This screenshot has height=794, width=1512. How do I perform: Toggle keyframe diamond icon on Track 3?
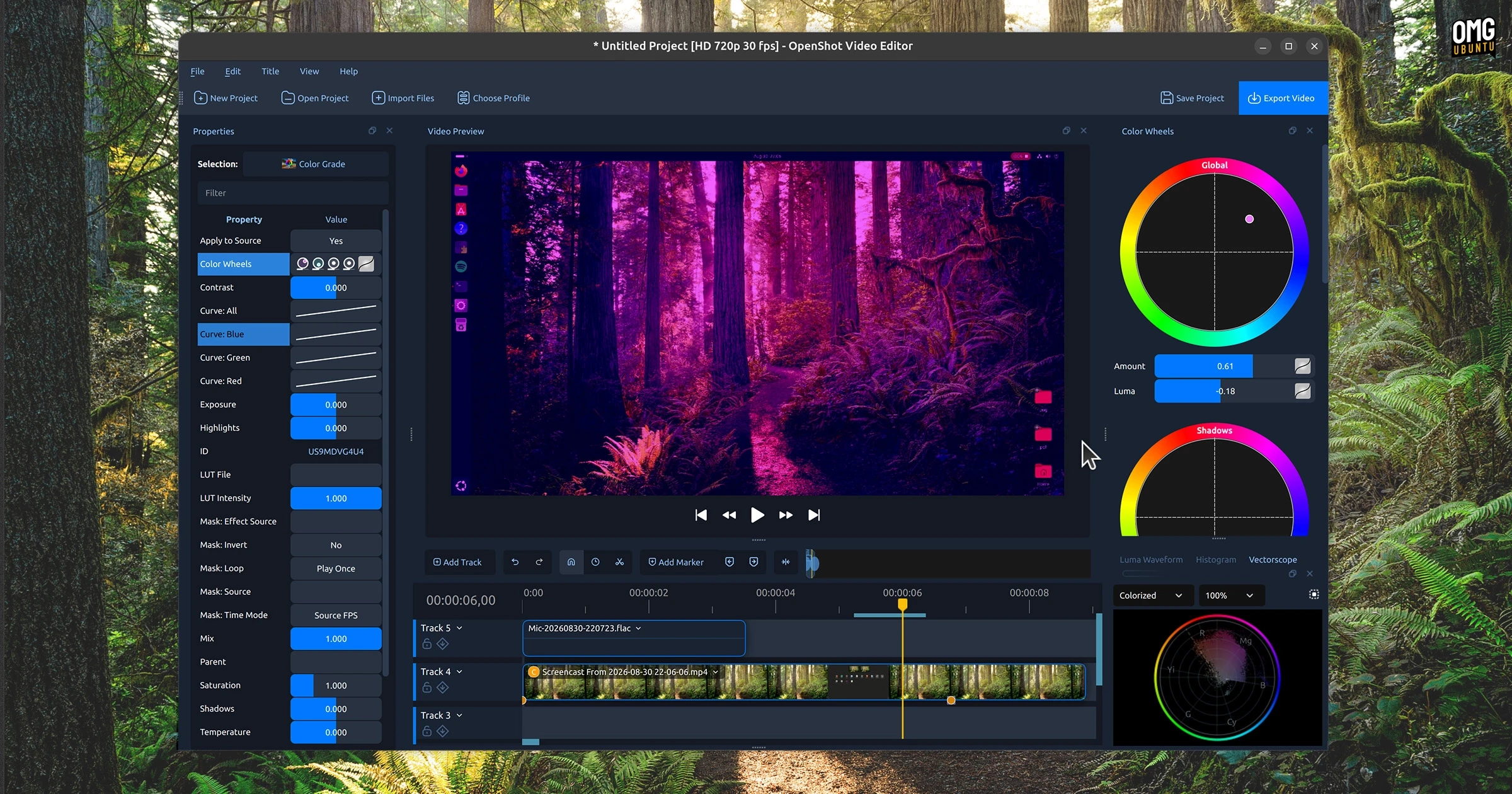coord(443,731)
